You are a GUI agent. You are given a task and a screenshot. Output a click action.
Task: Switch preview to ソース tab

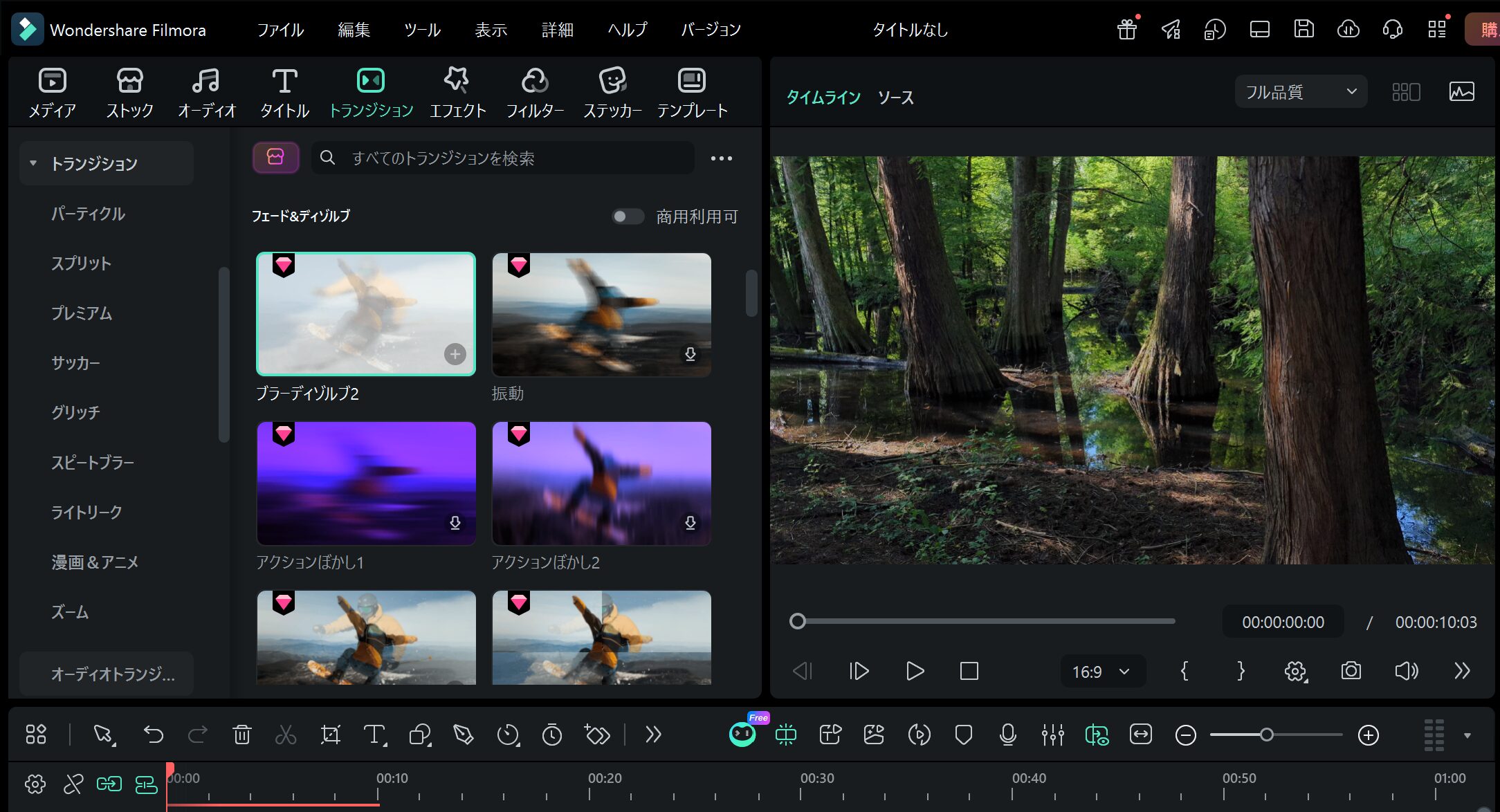(x=895, y=98)
